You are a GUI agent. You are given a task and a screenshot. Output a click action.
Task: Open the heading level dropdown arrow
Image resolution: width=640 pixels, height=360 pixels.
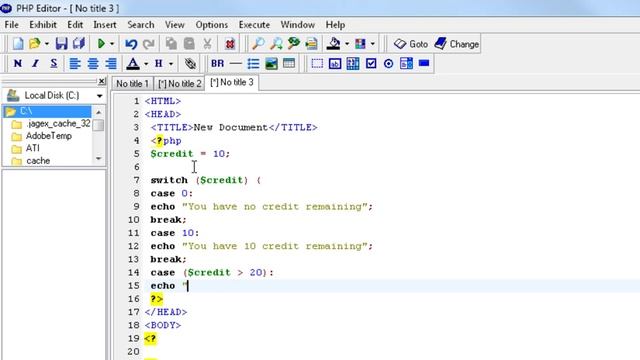click(171, 64)
